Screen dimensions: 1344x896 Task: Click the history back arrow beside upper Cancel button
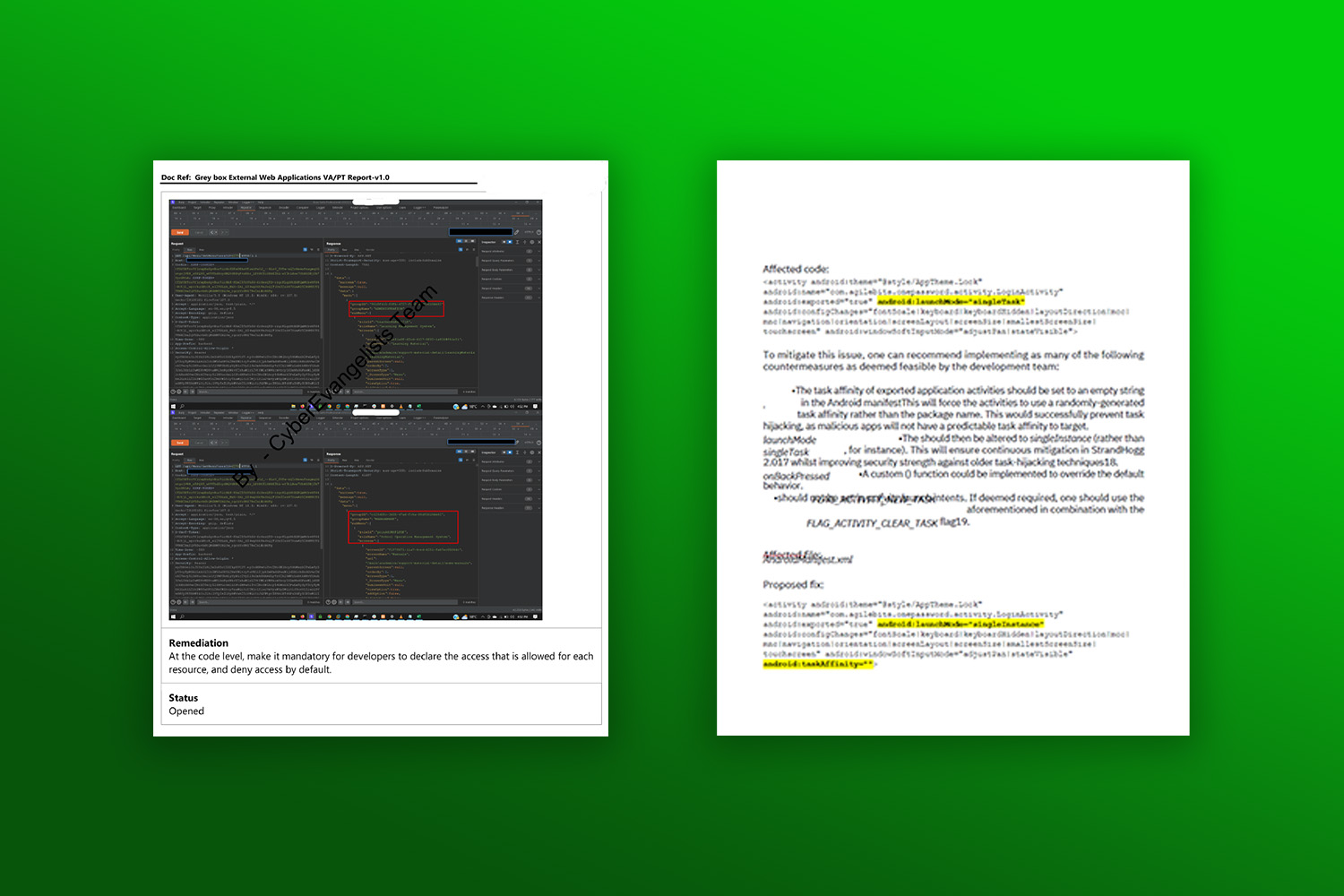213,232
